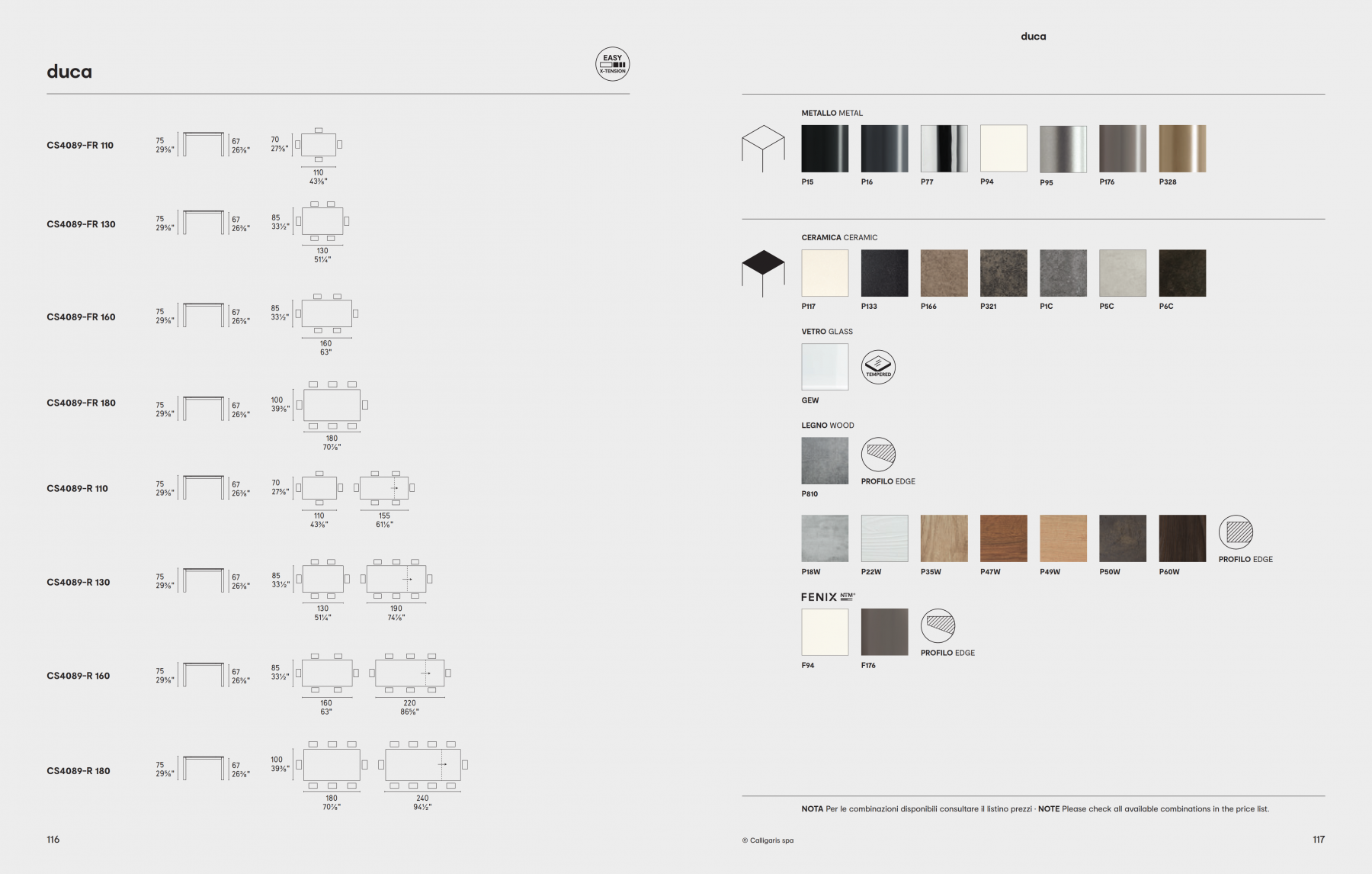This screenshot has height=874, width=1372.
Task: Choose the F94 white Fenix swatch
Action: (x=825, y=632)
